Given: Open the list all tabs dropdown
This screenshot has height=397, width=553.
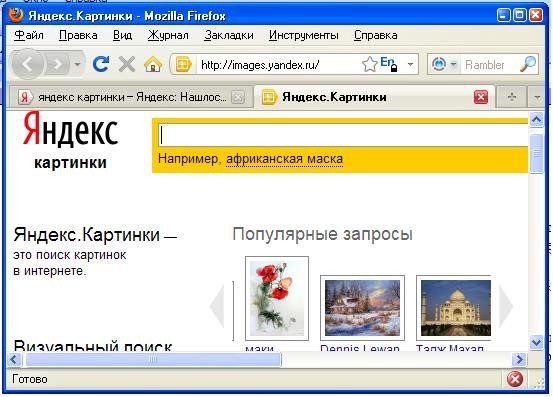Looking at the screenshot, I should click(x=537, y=97).
